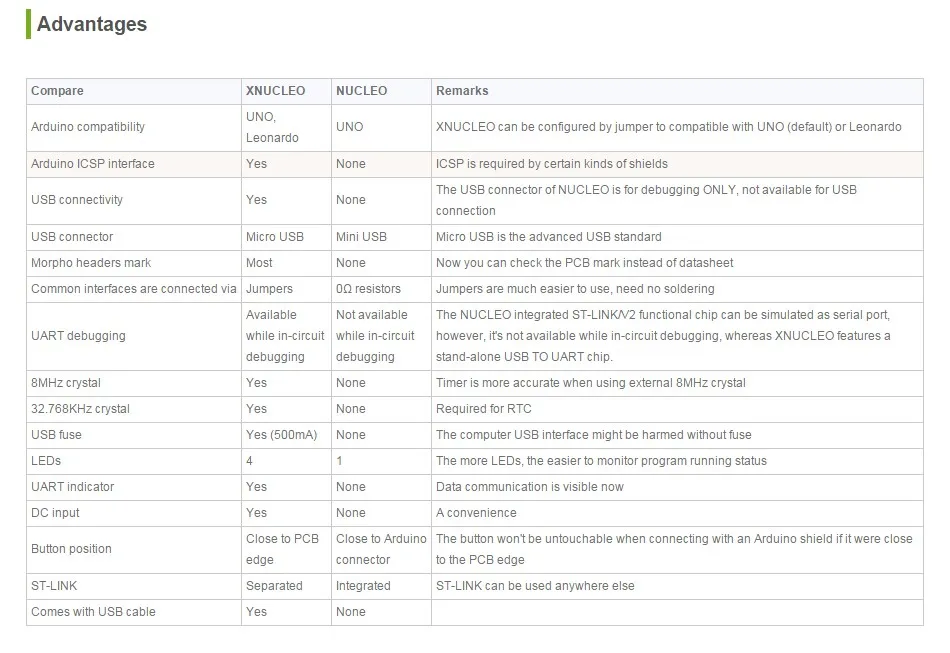950x653 pixels.
Task: Click 'None' in the Morpho headers mark row
Action: [351, 263]
